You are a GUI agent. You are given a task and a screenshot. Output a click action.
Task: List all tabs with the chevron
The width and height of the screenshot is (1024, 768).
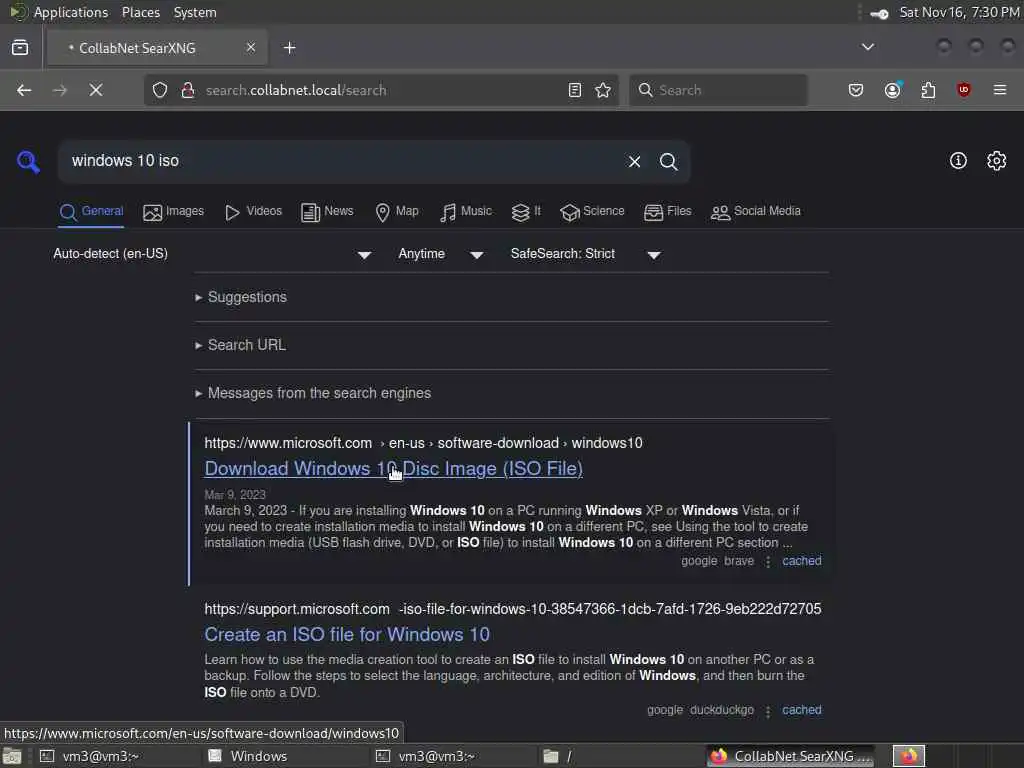[868, 47]
